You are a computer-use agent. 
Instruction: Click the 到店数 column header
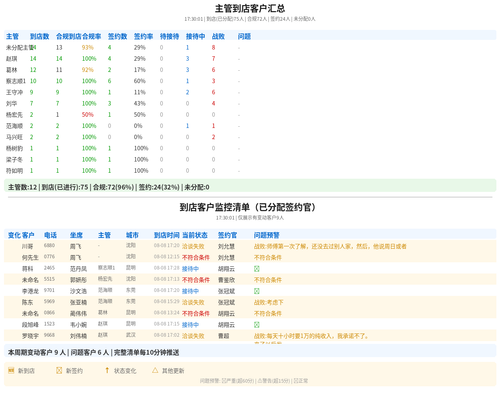tap(39, 36)
